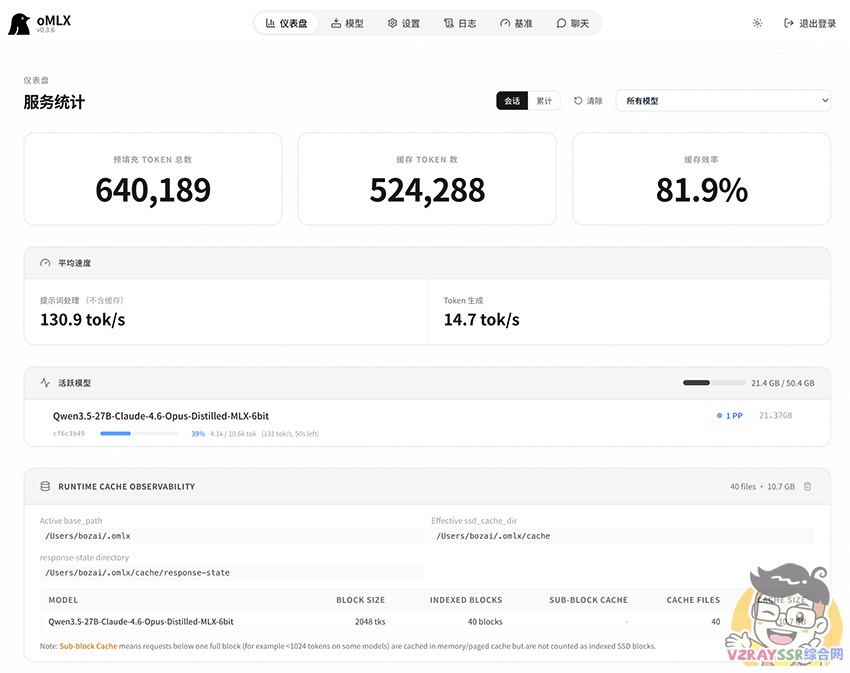Switch statistics view to 累计
The height and width of the screenshot is (673, 850).
543,101
